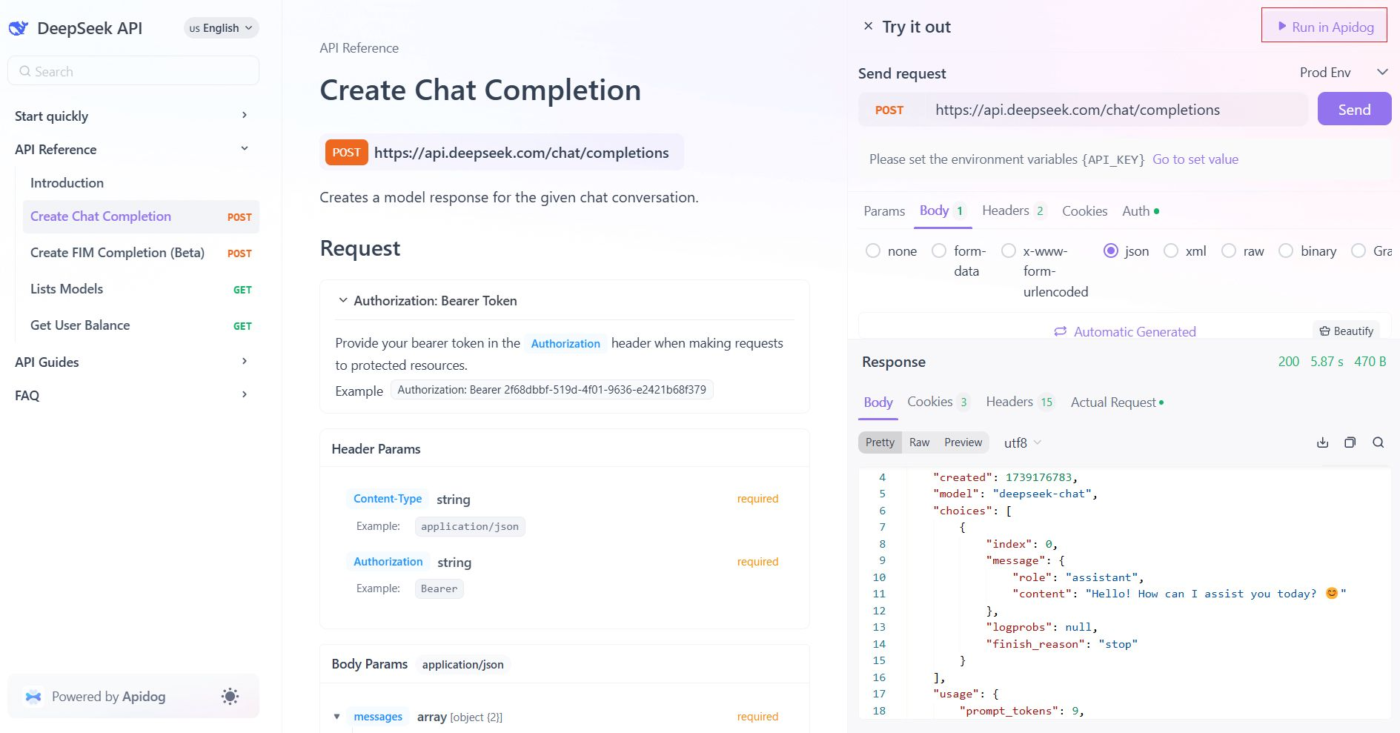
Task: Click the download response icon
Action: coord(1322,443)
